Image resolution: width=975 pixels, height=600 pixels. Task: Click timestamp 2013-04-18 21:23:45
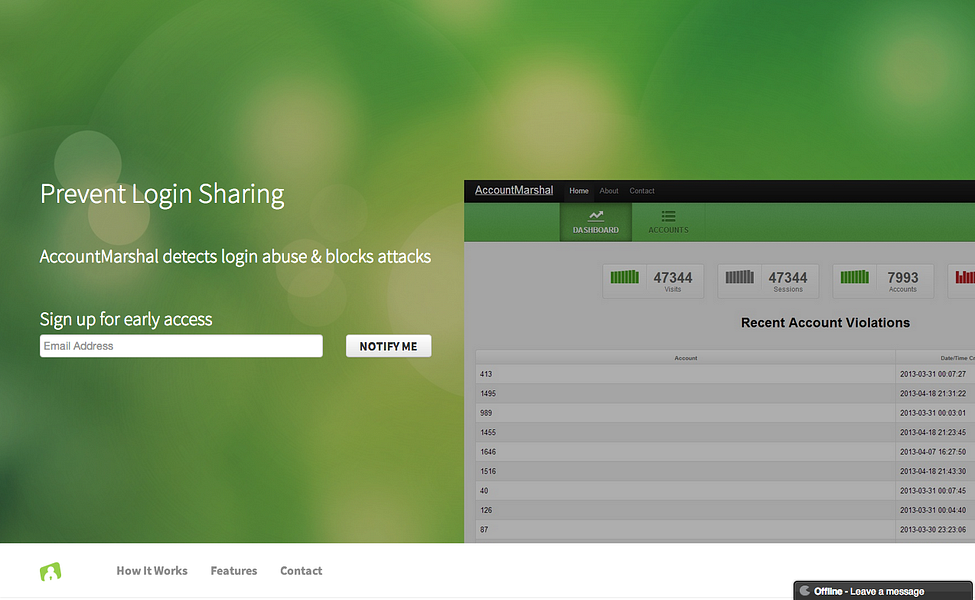933,432
